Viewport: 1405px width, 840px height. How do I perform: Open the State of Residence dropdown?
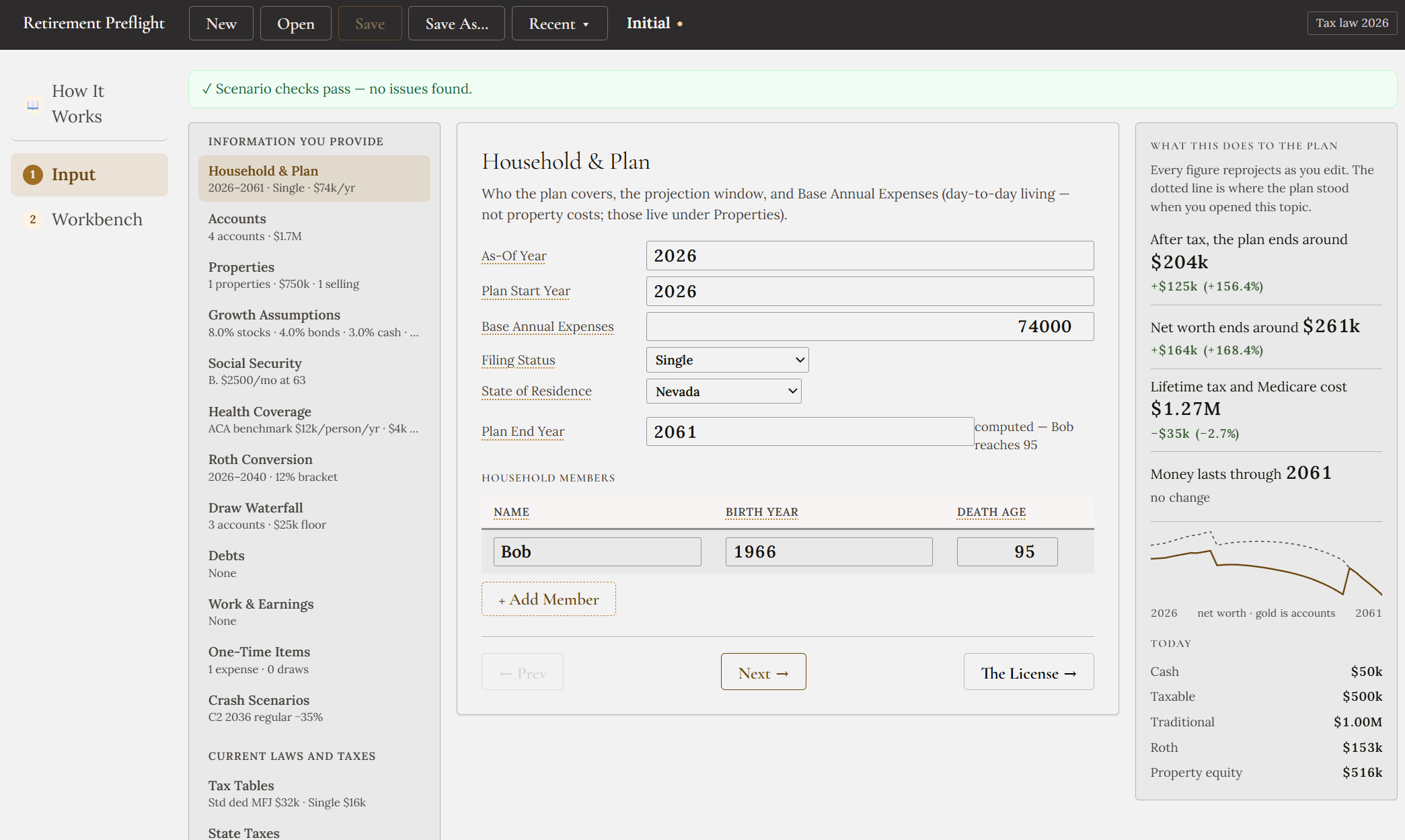pyautogui.click(x=724, y=391)
